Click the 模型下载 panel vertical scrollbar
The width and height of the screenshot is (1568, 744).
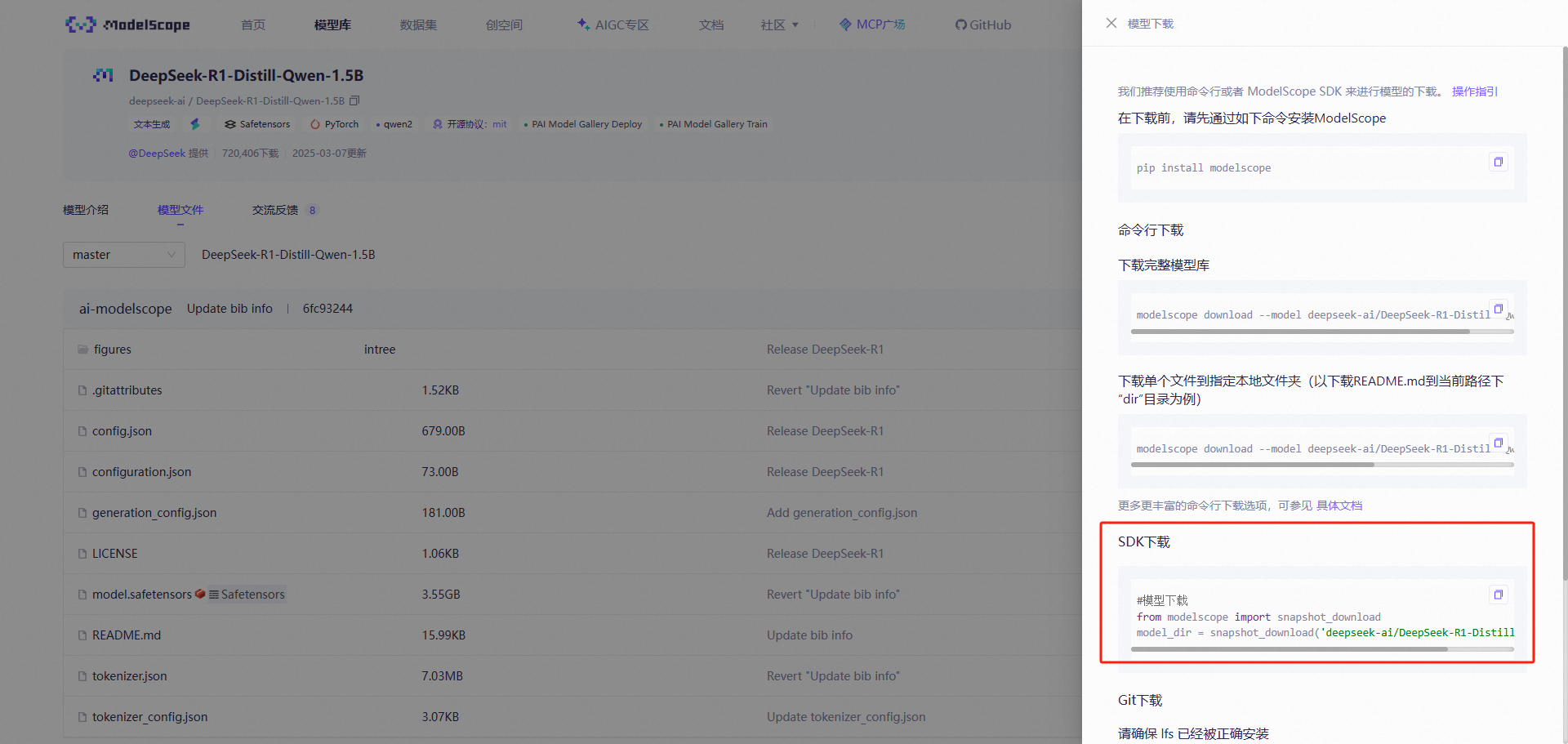[1565, 314]
